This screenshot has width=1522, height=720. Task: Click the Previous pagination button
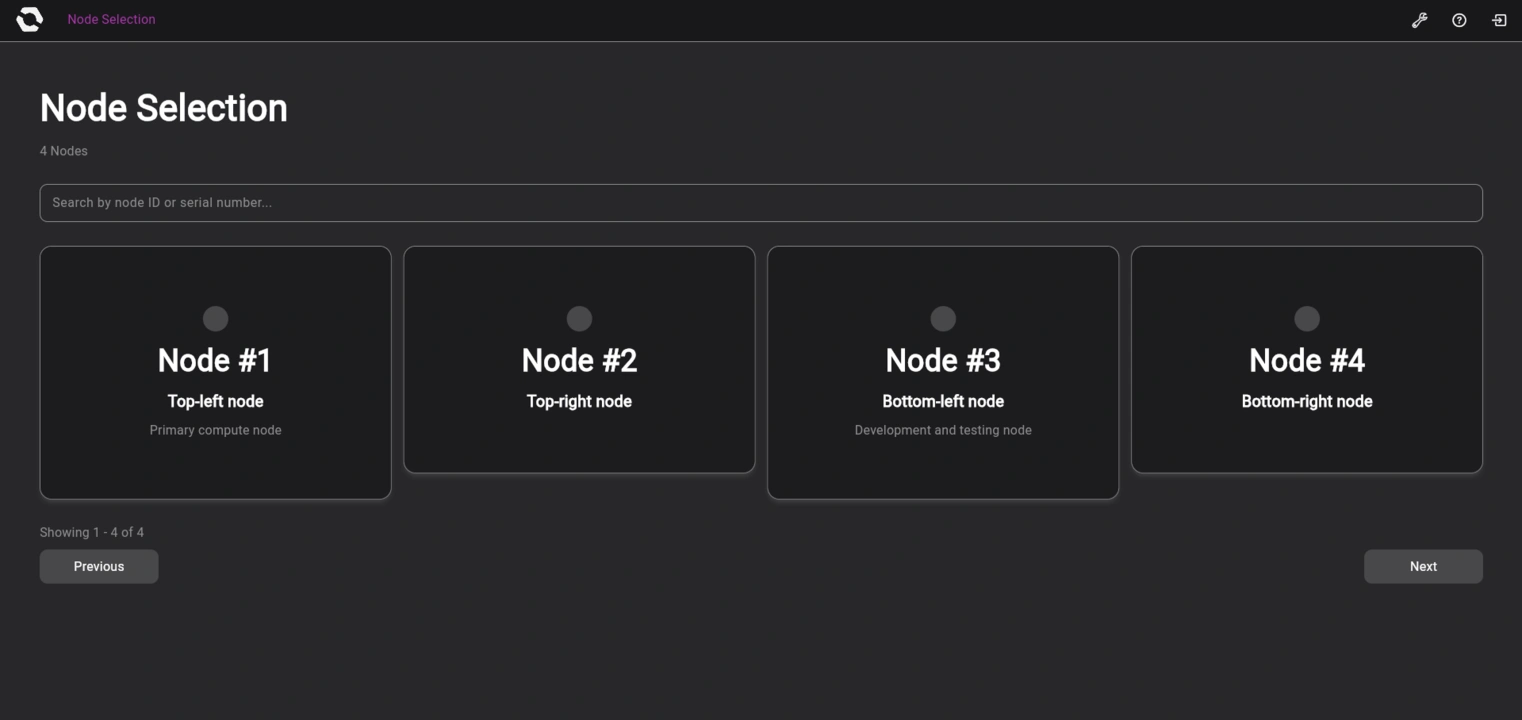point(98,566)
